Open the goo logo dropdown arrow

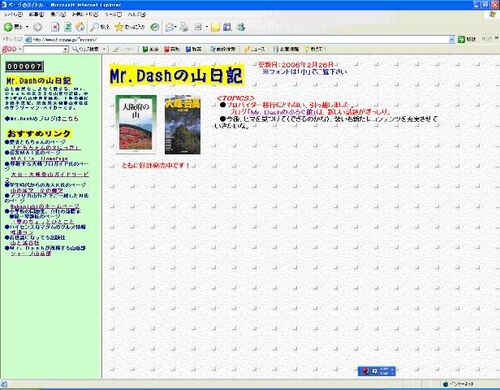click(20, 49)
